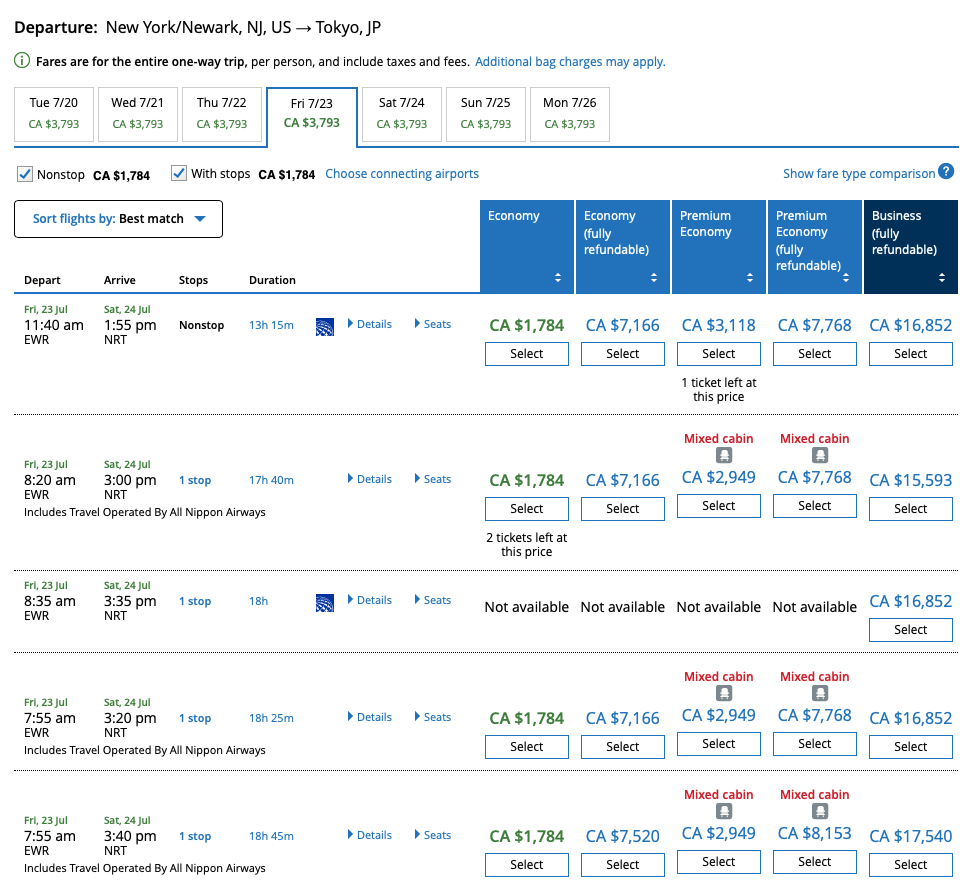Expand Details for the 8:35 am flight

point(369,600)
